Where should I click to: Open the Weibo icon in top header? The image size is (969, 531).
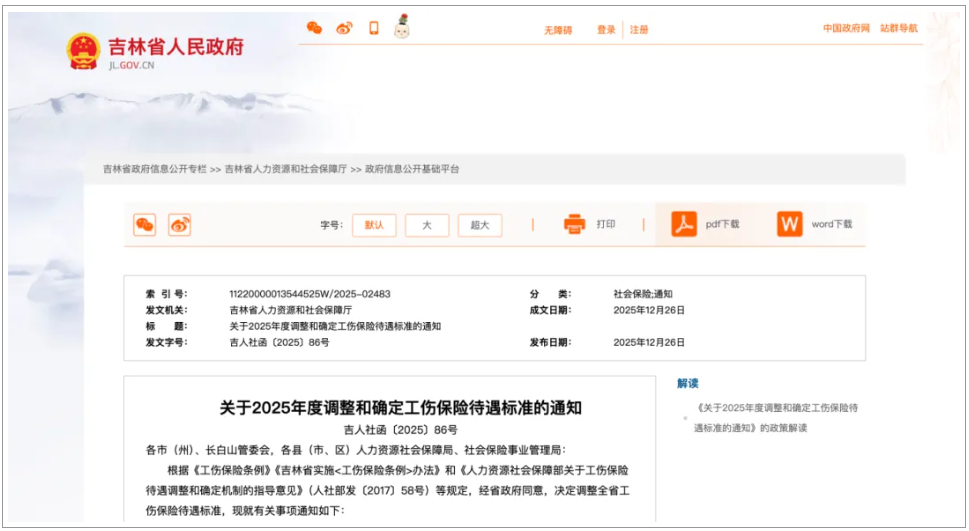coord(344,28)
